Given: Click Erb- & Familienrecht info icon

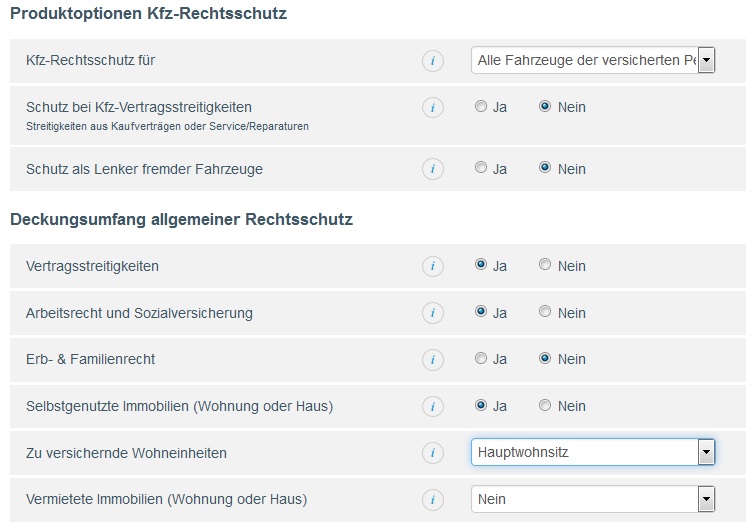Looking at the screenshot, I should point(432,359).
